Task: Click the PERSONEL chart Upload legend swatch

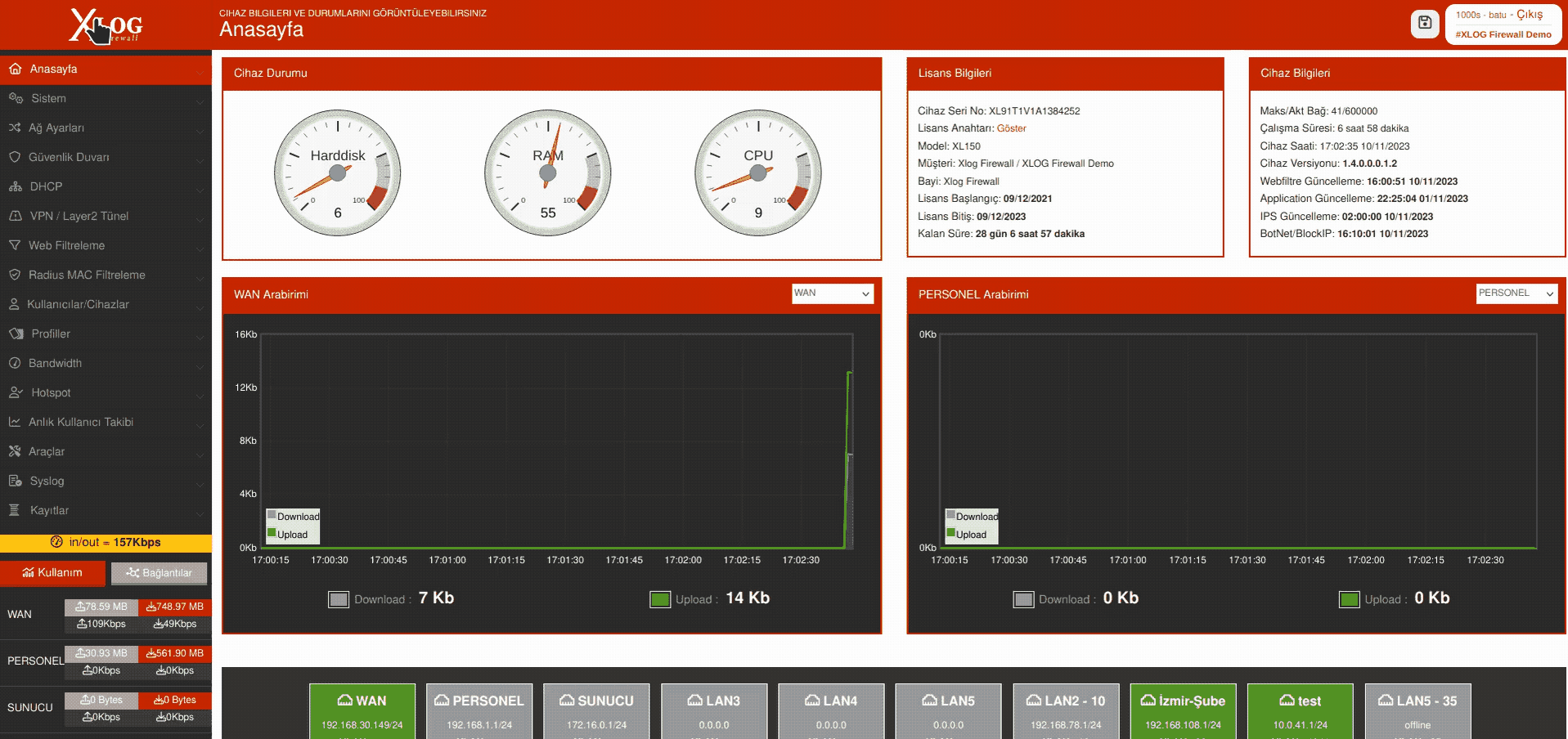Action: point(950,533)
